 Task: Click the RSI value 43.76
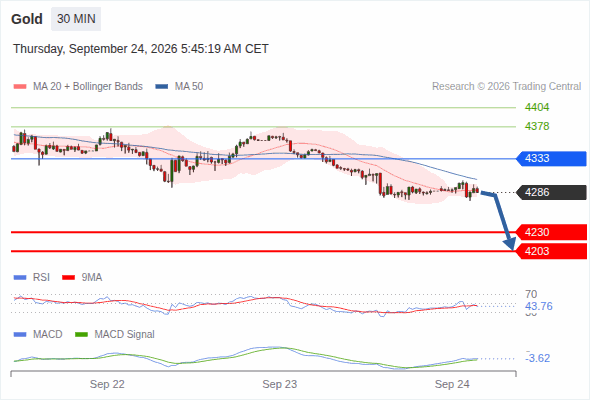[539, 306]
